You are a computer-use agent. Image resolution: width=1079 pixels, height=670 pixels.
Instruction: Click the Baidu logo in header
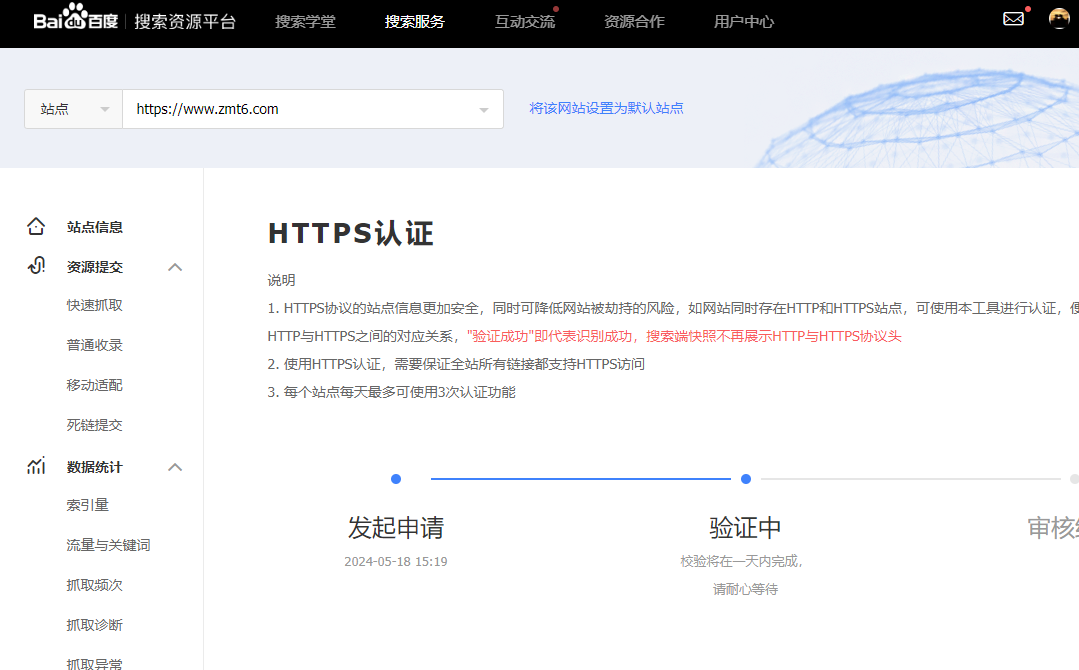click(76, 18)
